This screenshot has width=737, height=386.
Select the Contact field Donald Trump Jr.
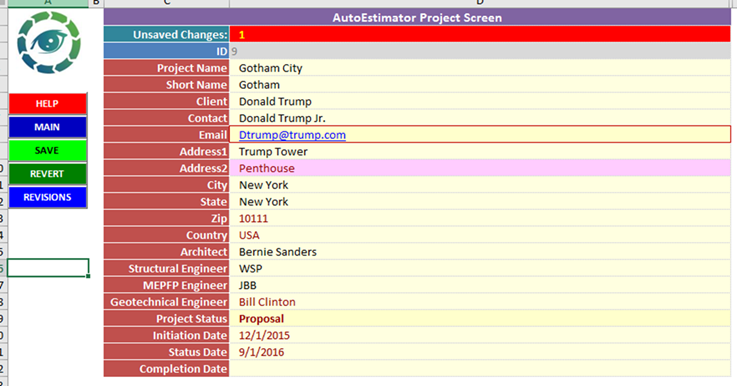480,118
